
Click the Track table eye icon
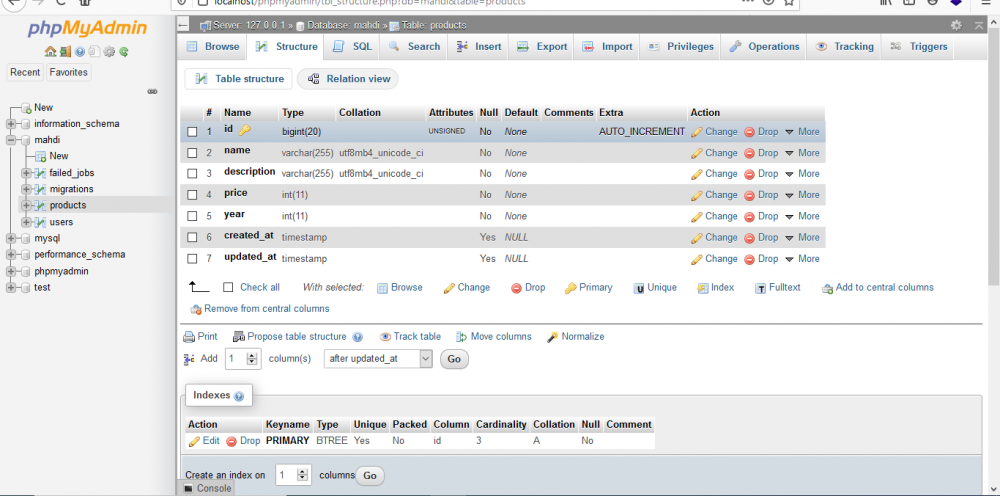click(x=385, y=337)
